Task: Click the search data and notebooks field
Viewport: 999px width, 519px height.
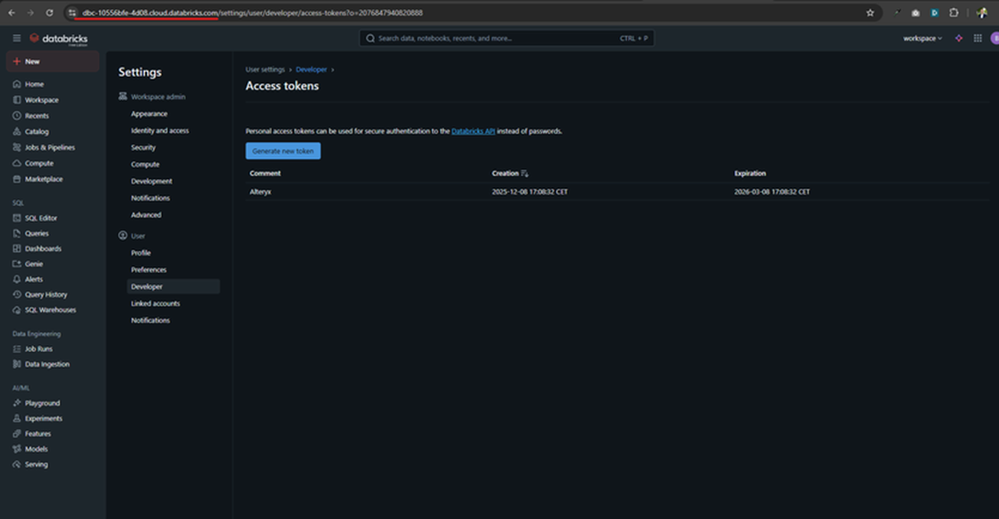Action: click(507, 38)
